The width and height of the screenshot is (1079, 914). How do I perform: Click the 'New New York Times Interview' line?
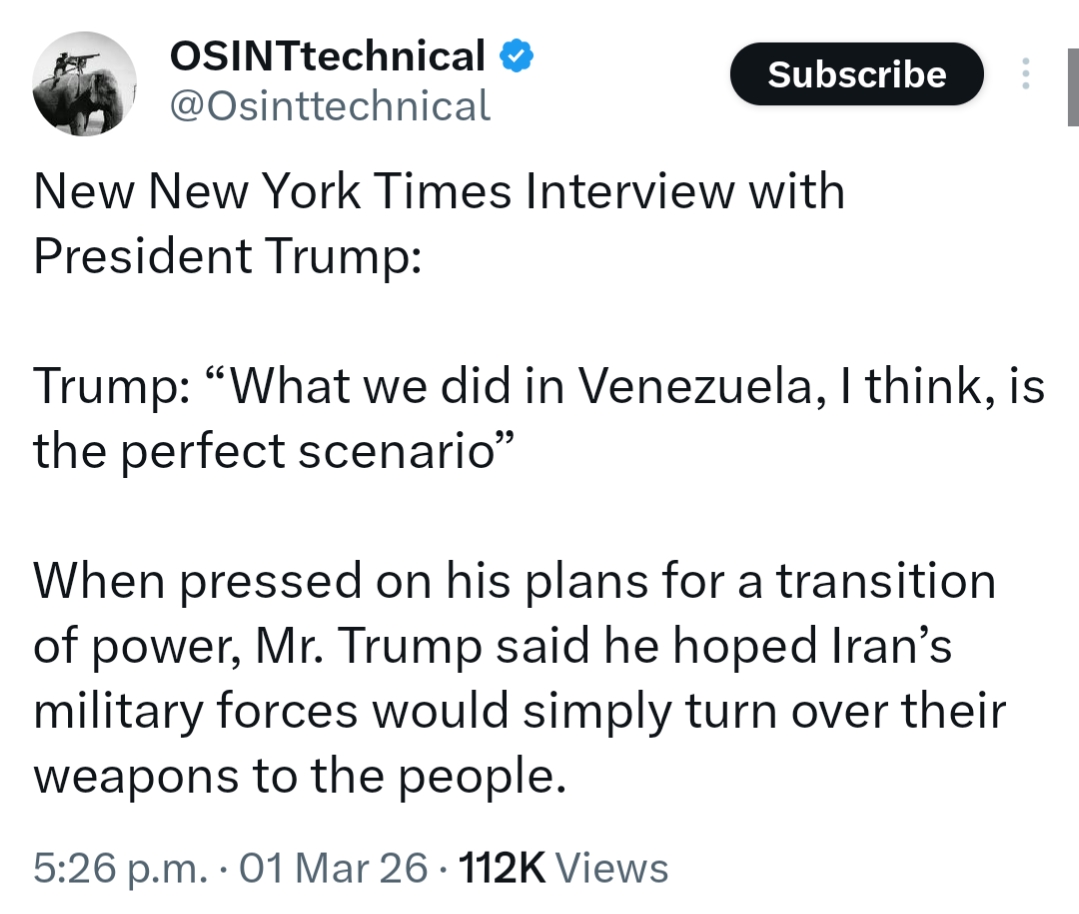tap(439, 192)
